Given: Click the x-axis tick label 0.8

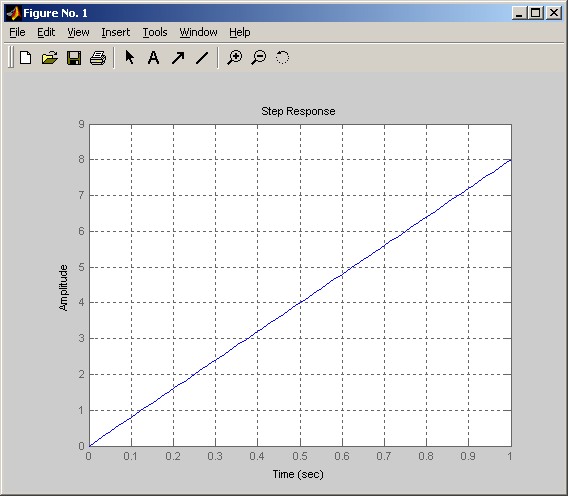Looking at the screenshot, I should point(426,456).
